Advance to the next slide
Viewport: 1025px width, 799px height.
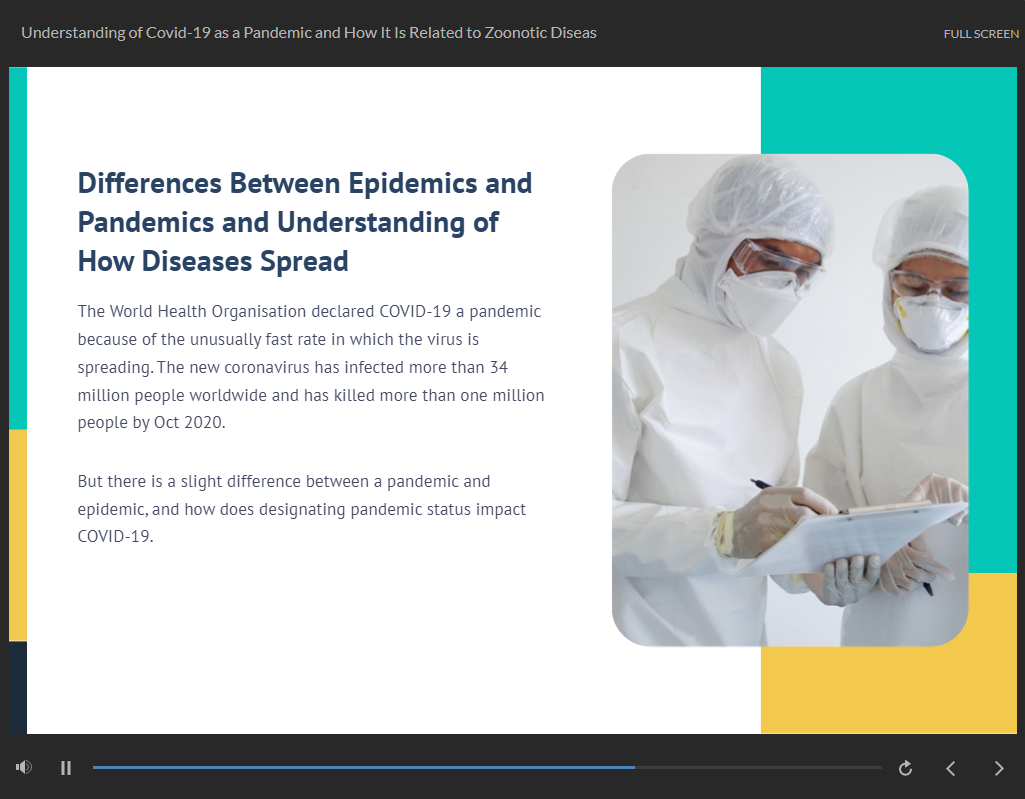998,768
